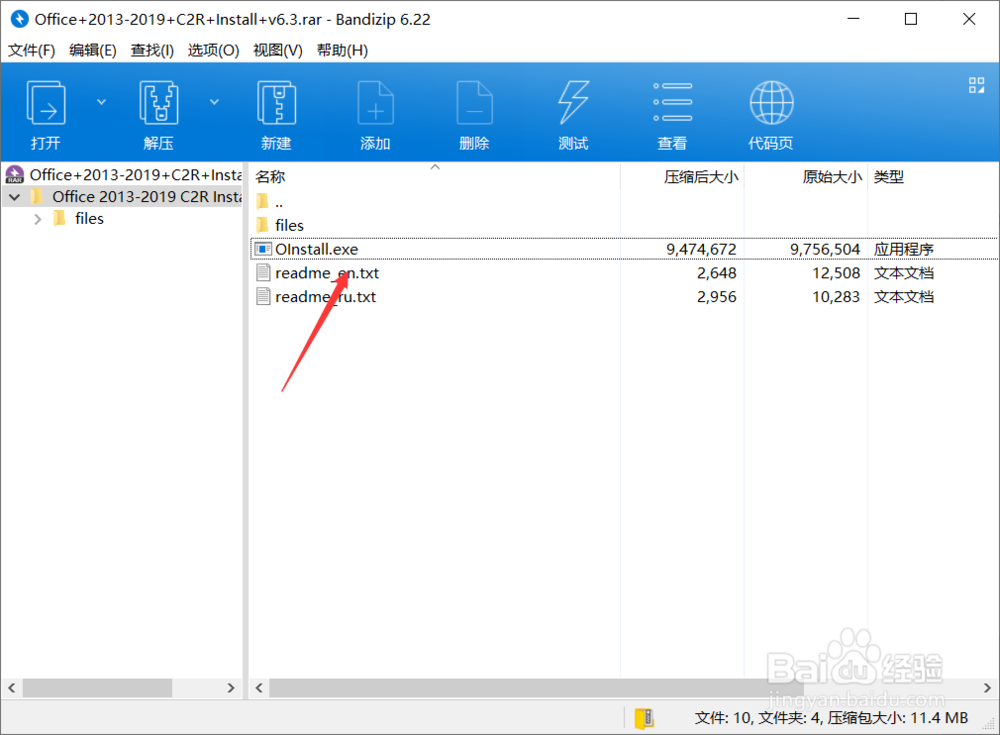This screenshot has height=735, width=1000.
Task: Click tree panel scrollbar left arrow
Action: [x=11, y=688]
